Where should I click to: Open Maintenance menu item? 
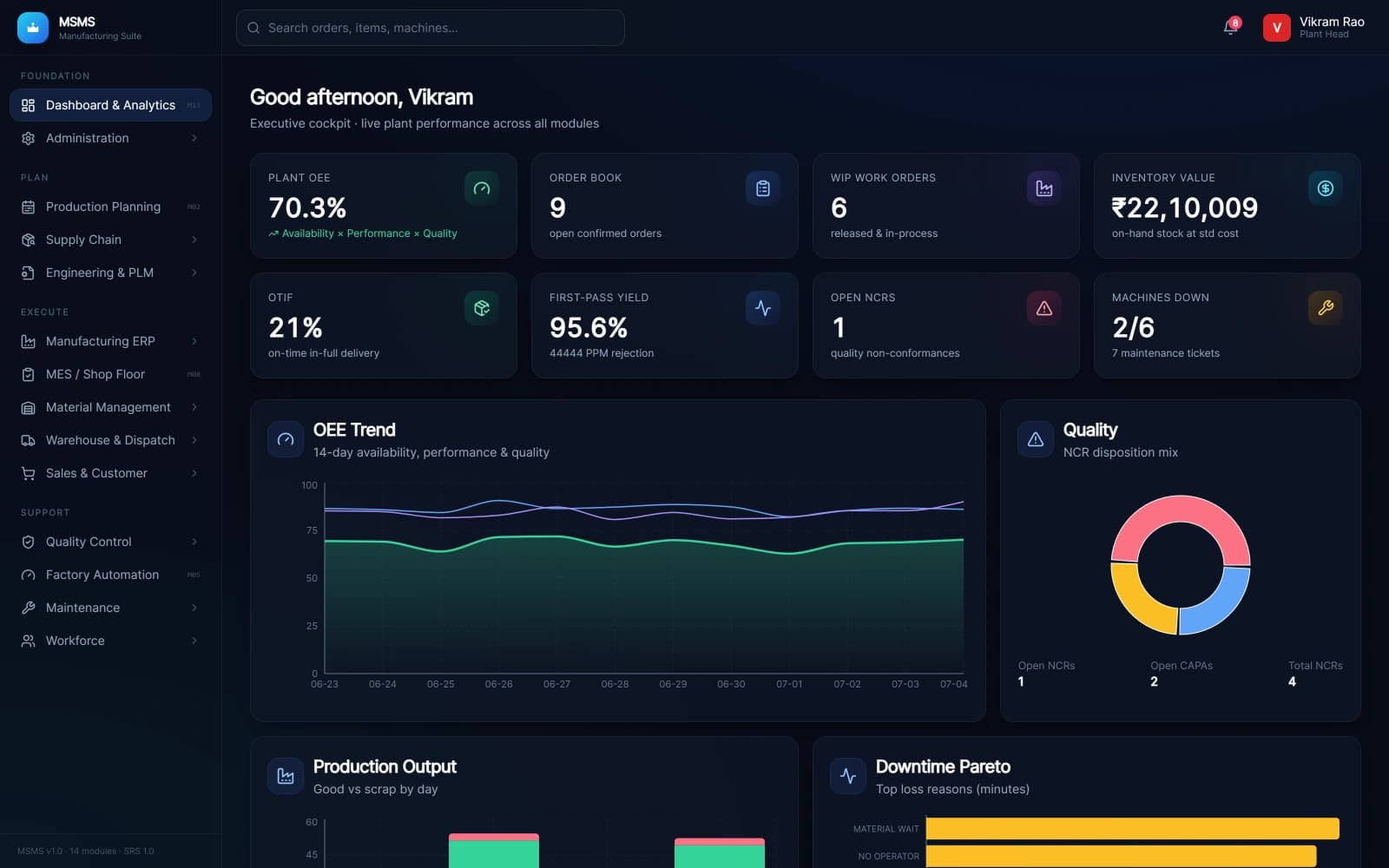(110, 608)
